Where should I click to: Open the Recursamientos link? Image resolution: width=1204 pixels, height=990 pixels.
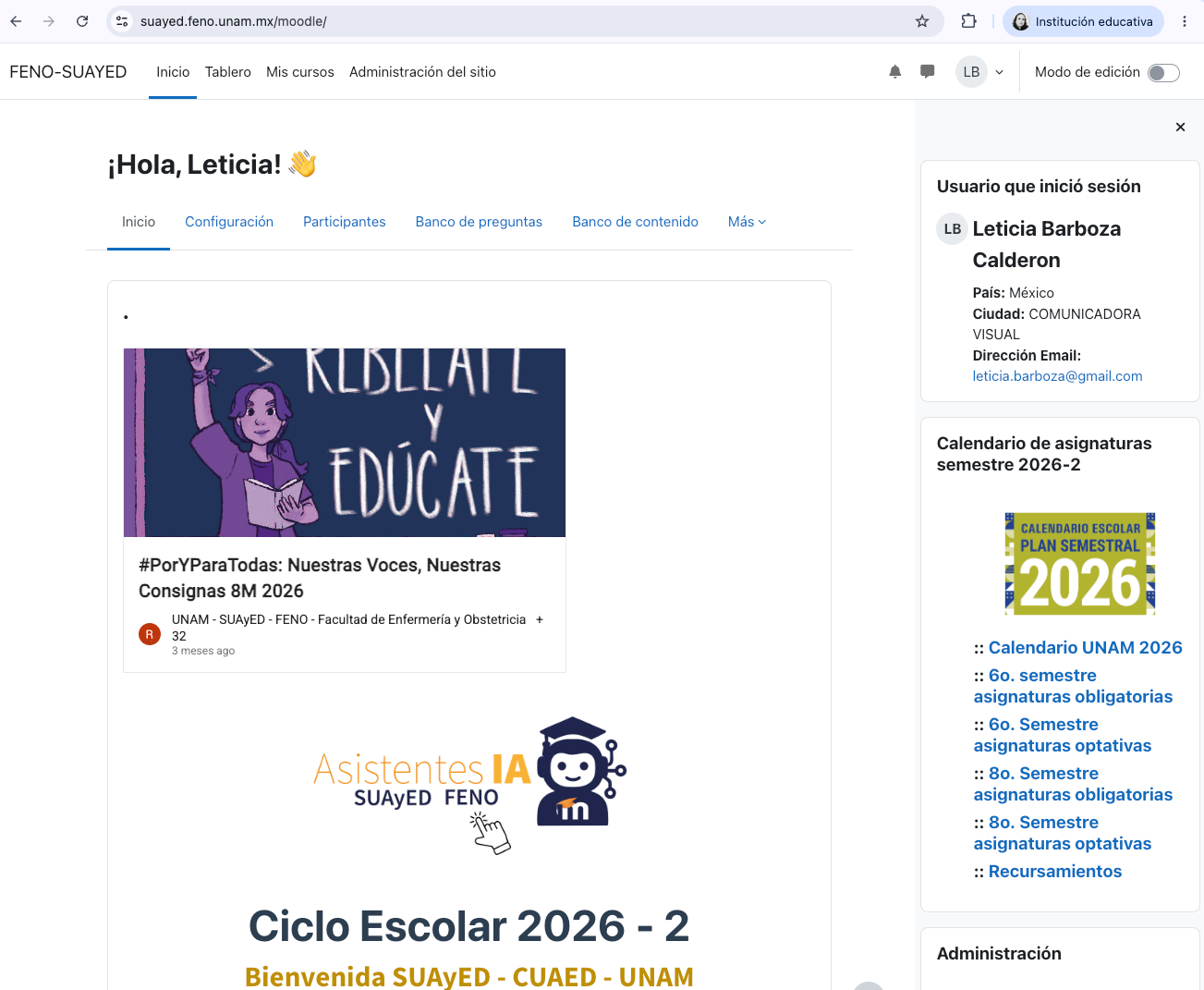coord(1055,872)
